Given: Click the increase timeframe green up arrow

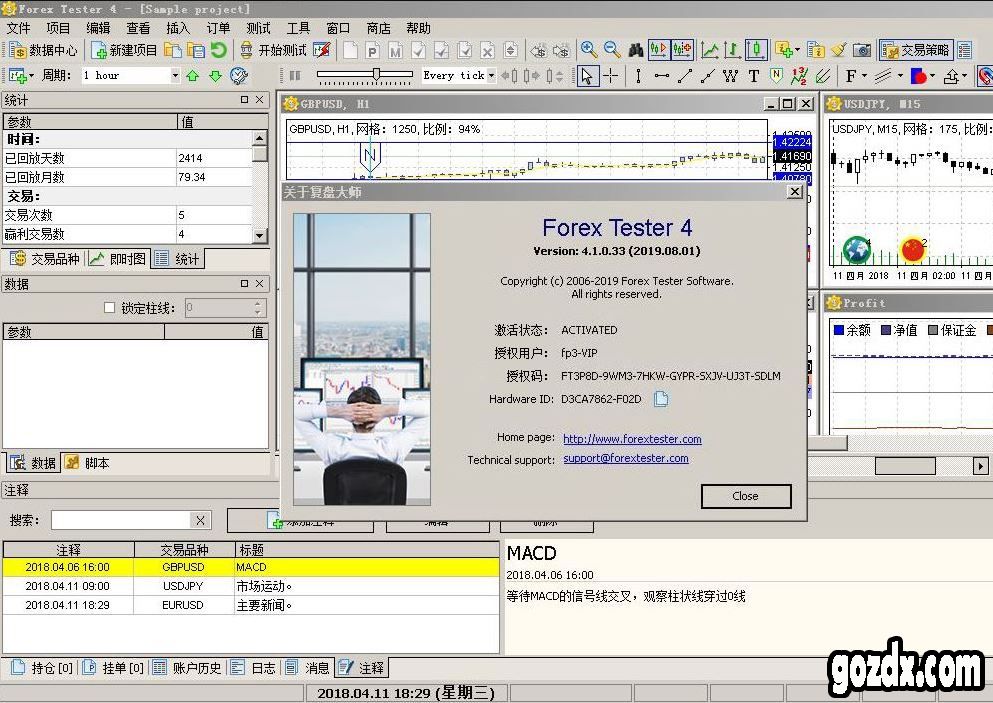Looking at the screenshot, I should click(193, 76).
